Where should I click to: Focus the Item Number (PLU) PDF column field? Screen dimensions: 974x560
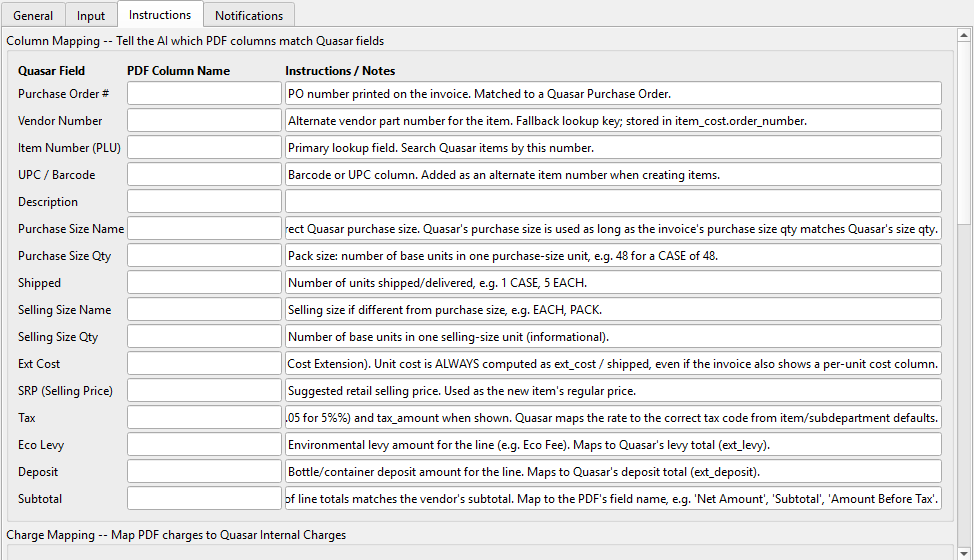(204, 148)
